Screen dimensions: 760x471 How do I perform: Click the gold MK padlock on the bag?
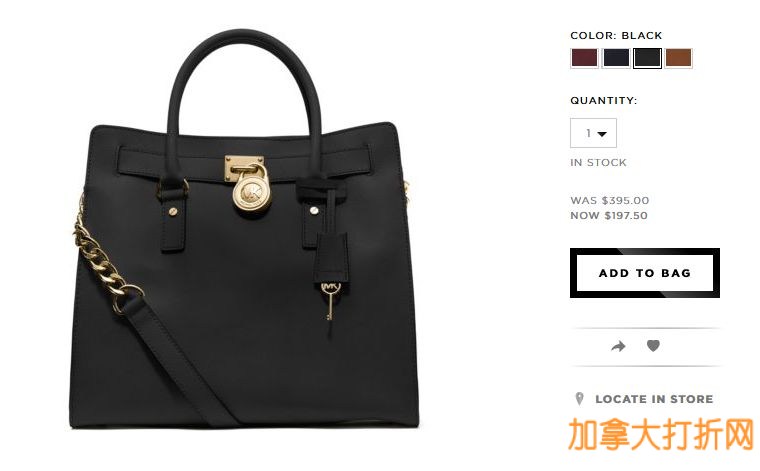[252, 190]
